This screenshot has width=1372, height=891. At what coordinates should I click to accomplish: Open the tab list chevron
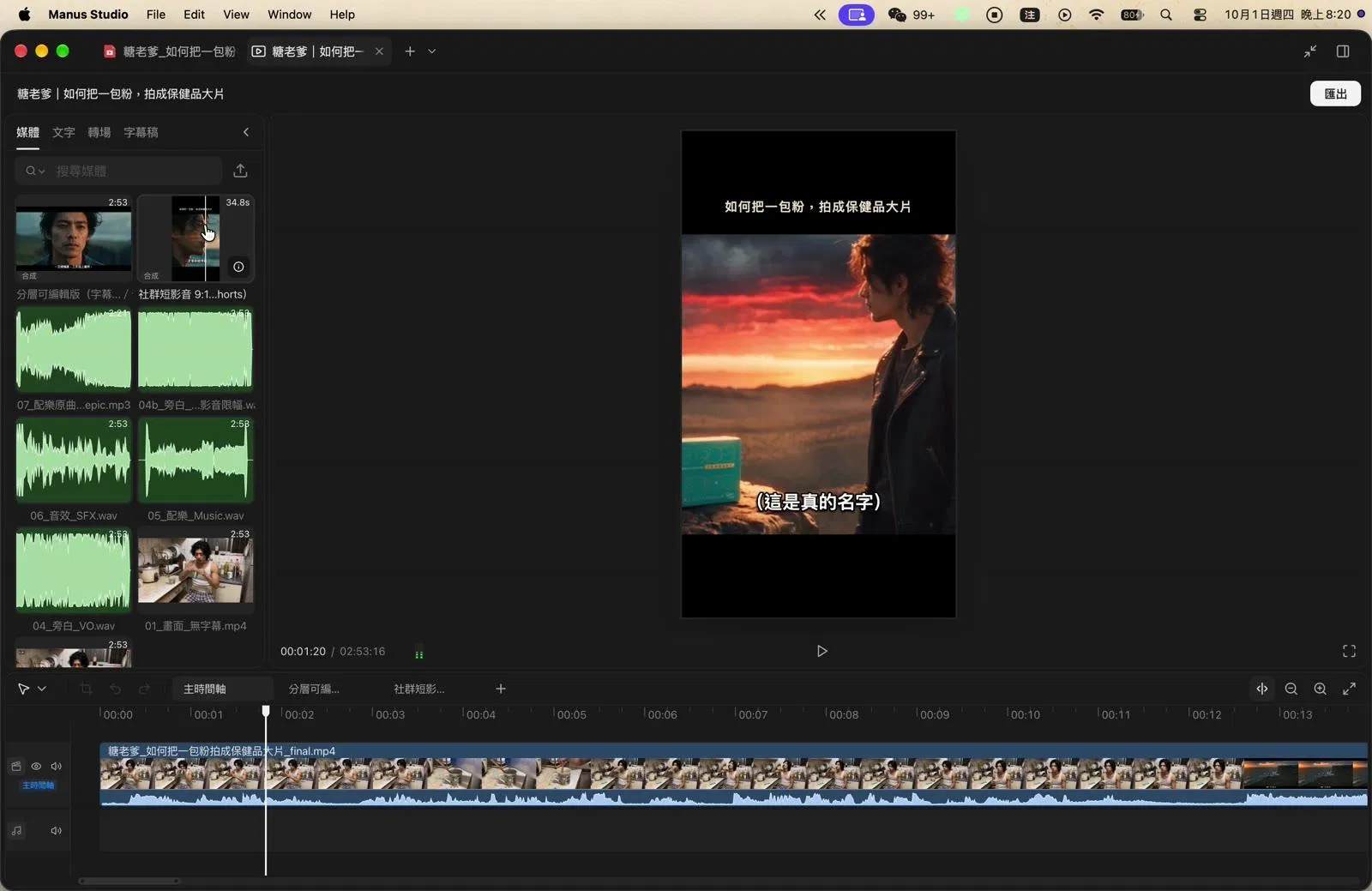click(x=432, y=51)
